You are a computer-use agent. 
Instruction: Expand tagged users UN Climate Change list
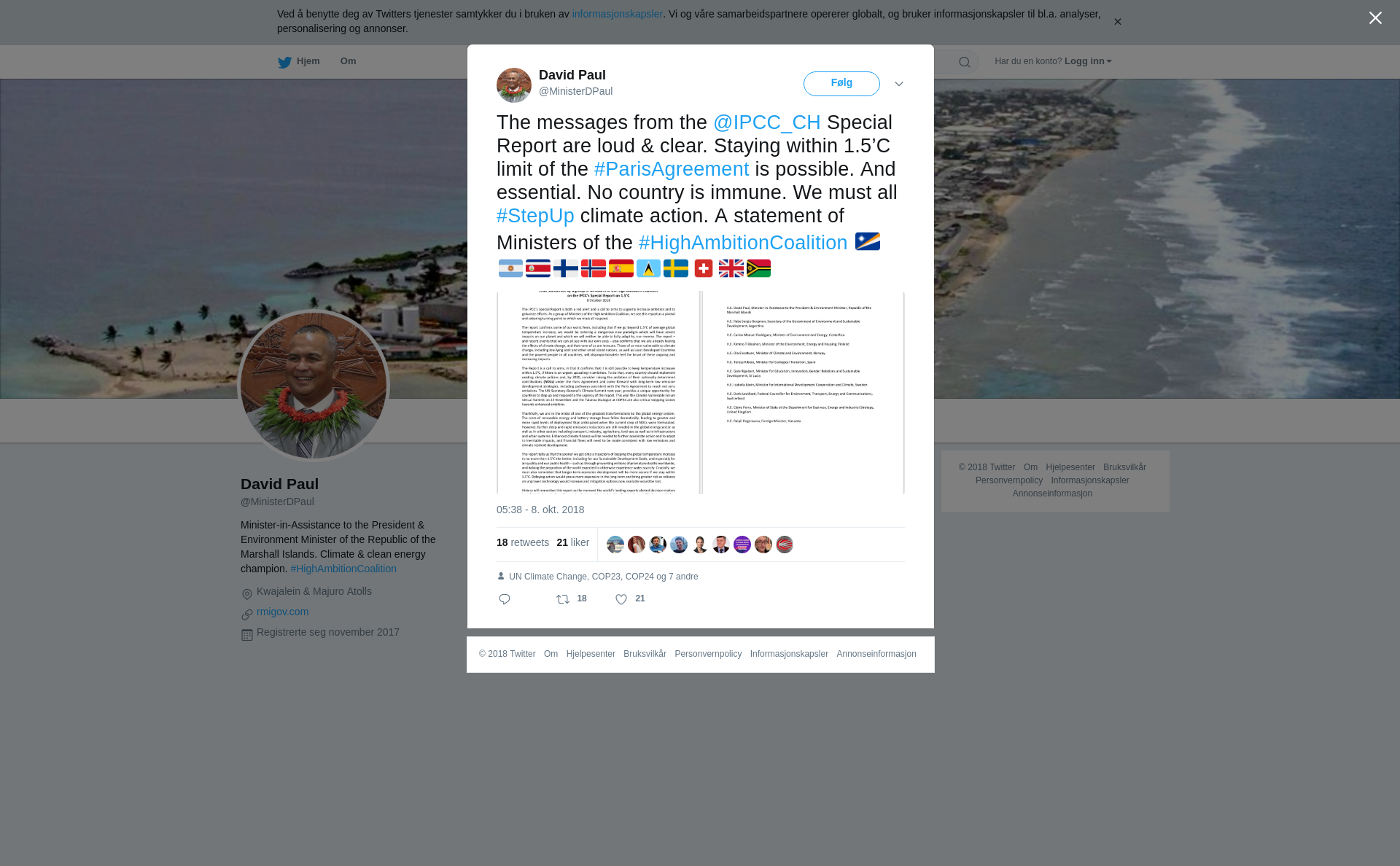coord(603,577)
